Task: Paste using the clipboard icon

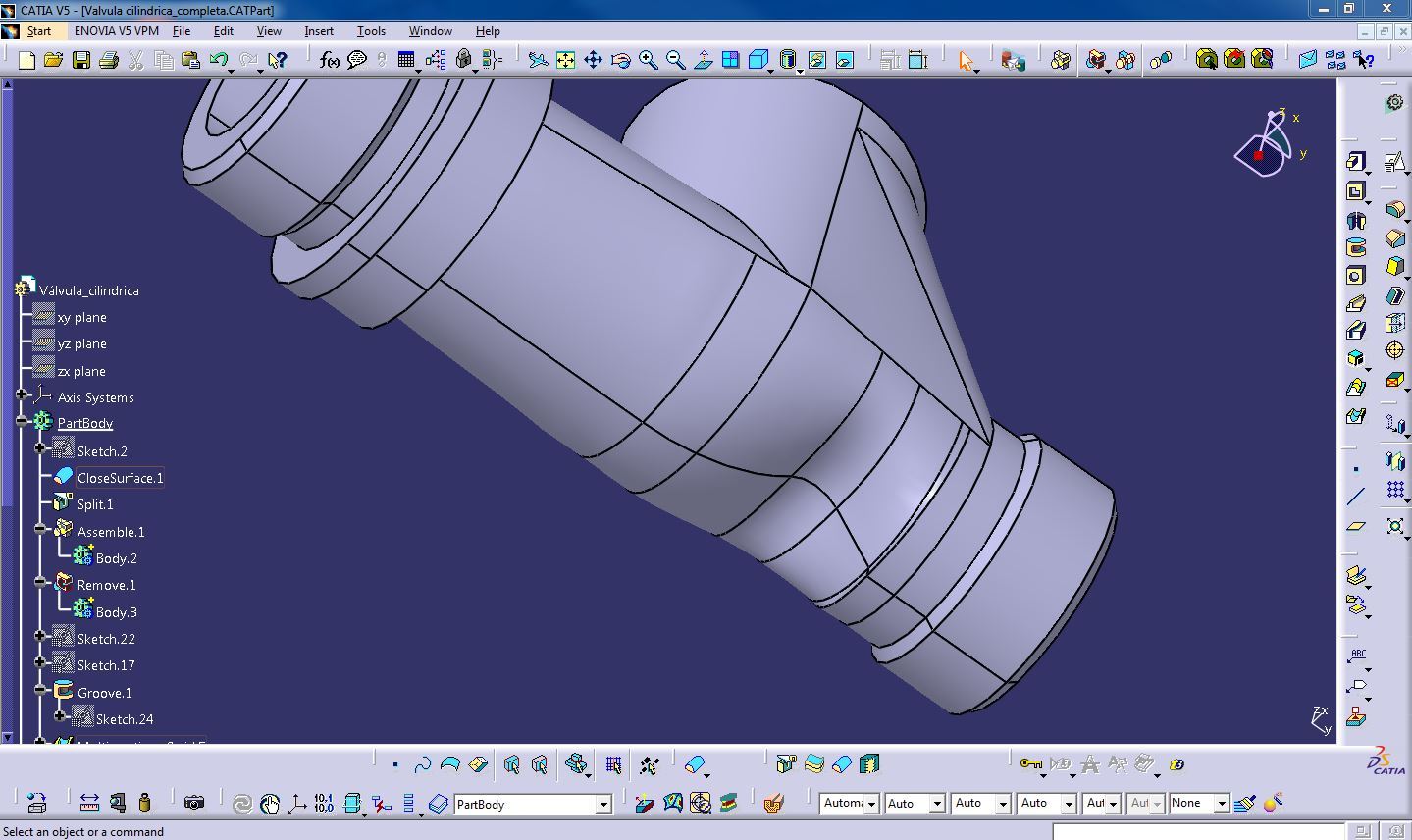Action: pyautogui.click(x=190, y=61)
